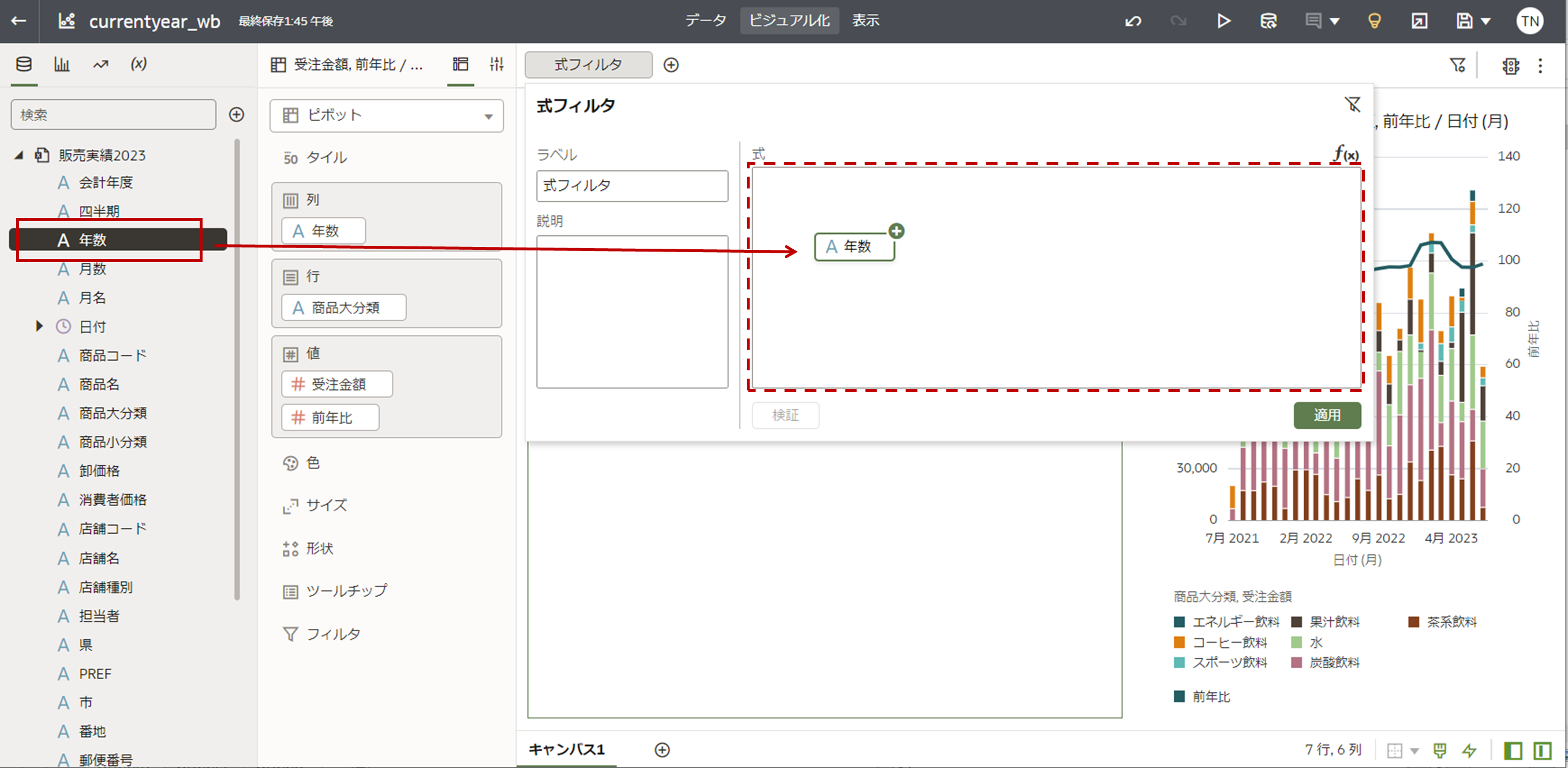Click the undo arrow icon
The width and height of the screenshot is (1568, 768).
(x=1133, y=21)
